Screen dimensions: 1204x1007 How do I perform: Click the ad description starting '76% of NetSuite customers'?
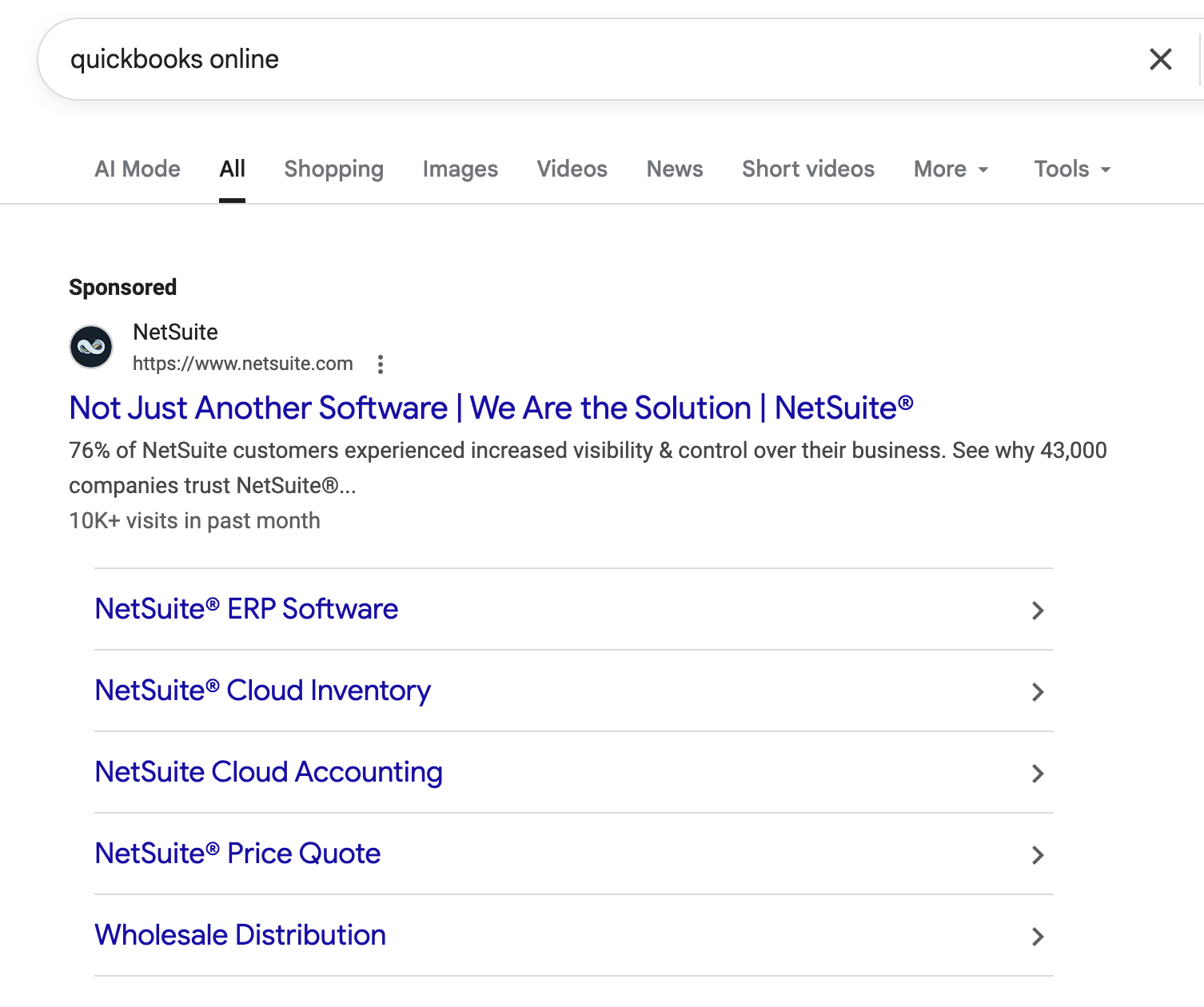click(x=588, y=468)
